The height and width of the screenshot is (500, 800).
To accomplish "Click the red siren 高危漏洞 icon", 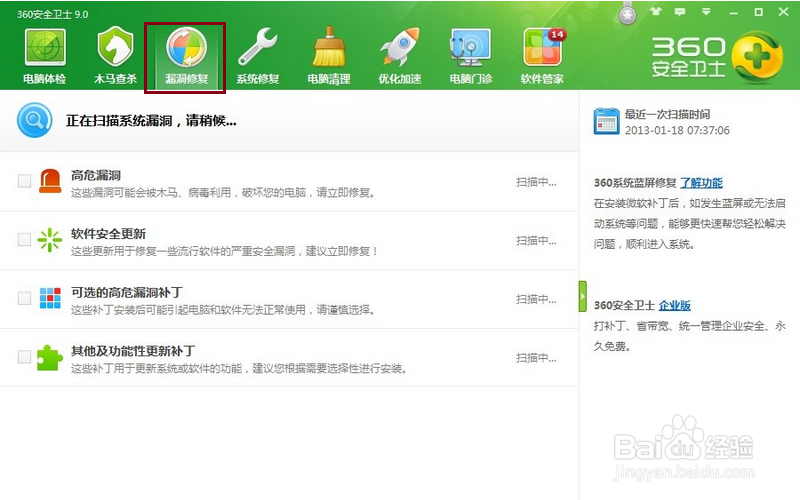I will (x=50, y=181).
